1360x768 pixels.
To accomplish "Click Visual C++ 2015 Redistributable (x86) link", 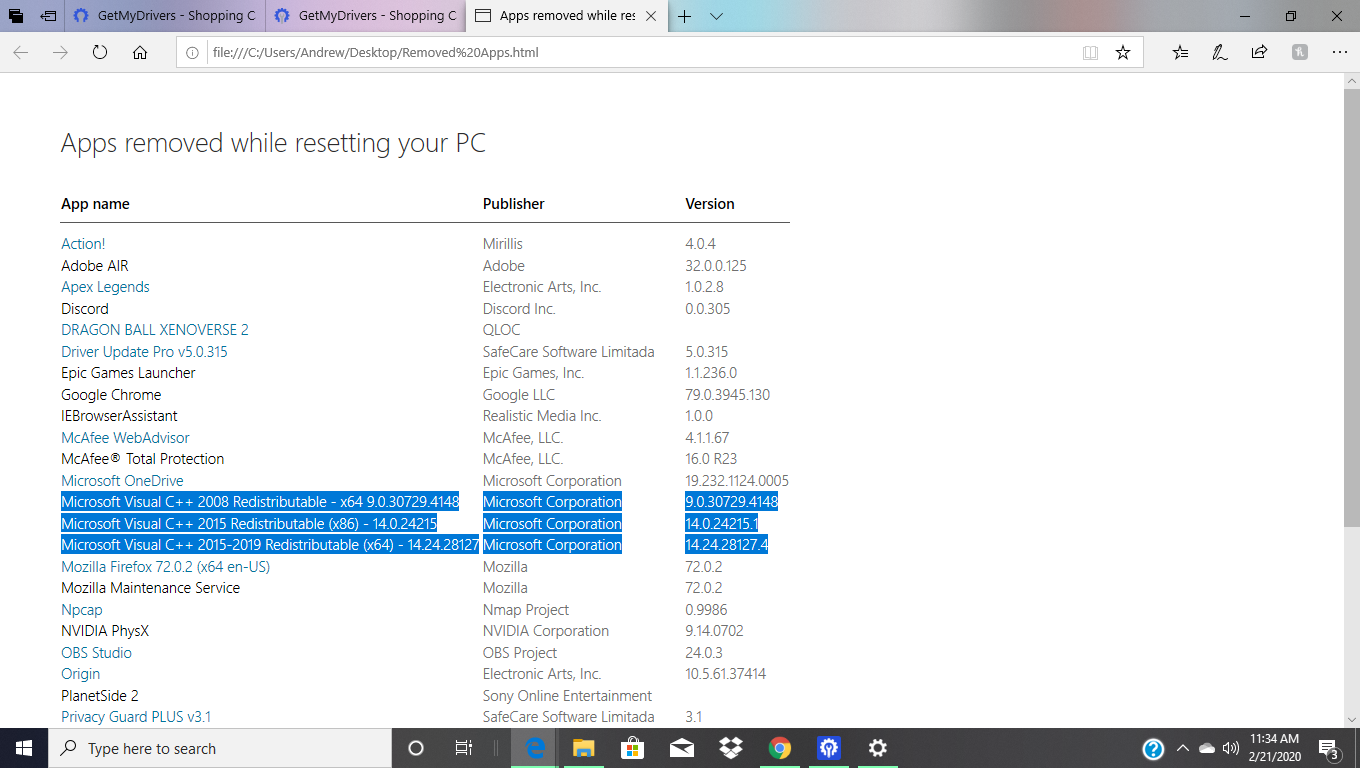I will tap(249, 524).
